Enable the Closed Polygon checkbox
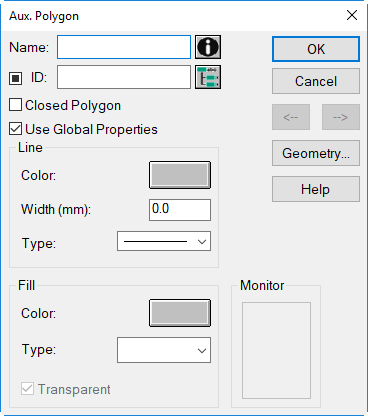Viewport: 368px width, 416px height. click(15, 105)
